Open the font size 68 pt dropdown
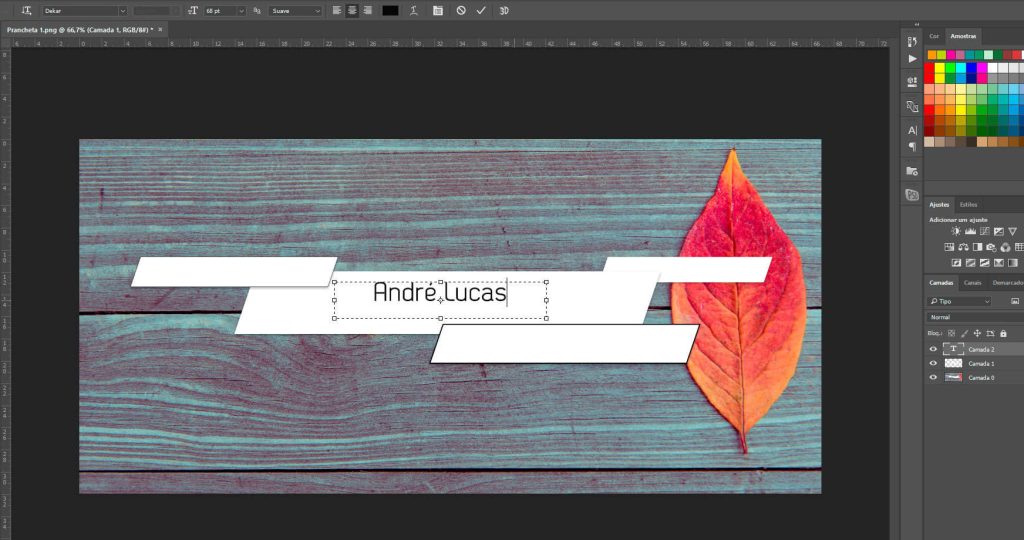Image resolution: width=1024 pixels, height=540 pixels. (x=225, y=10)
